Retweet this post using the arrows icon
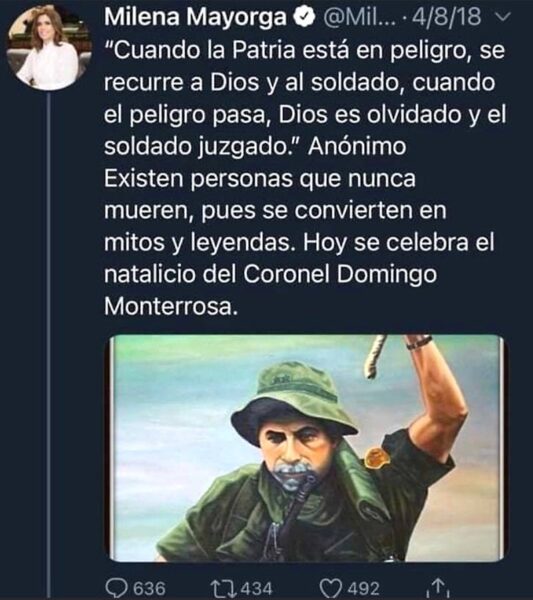The height and width of the screenshot is (600, 533). pos(223,588)
